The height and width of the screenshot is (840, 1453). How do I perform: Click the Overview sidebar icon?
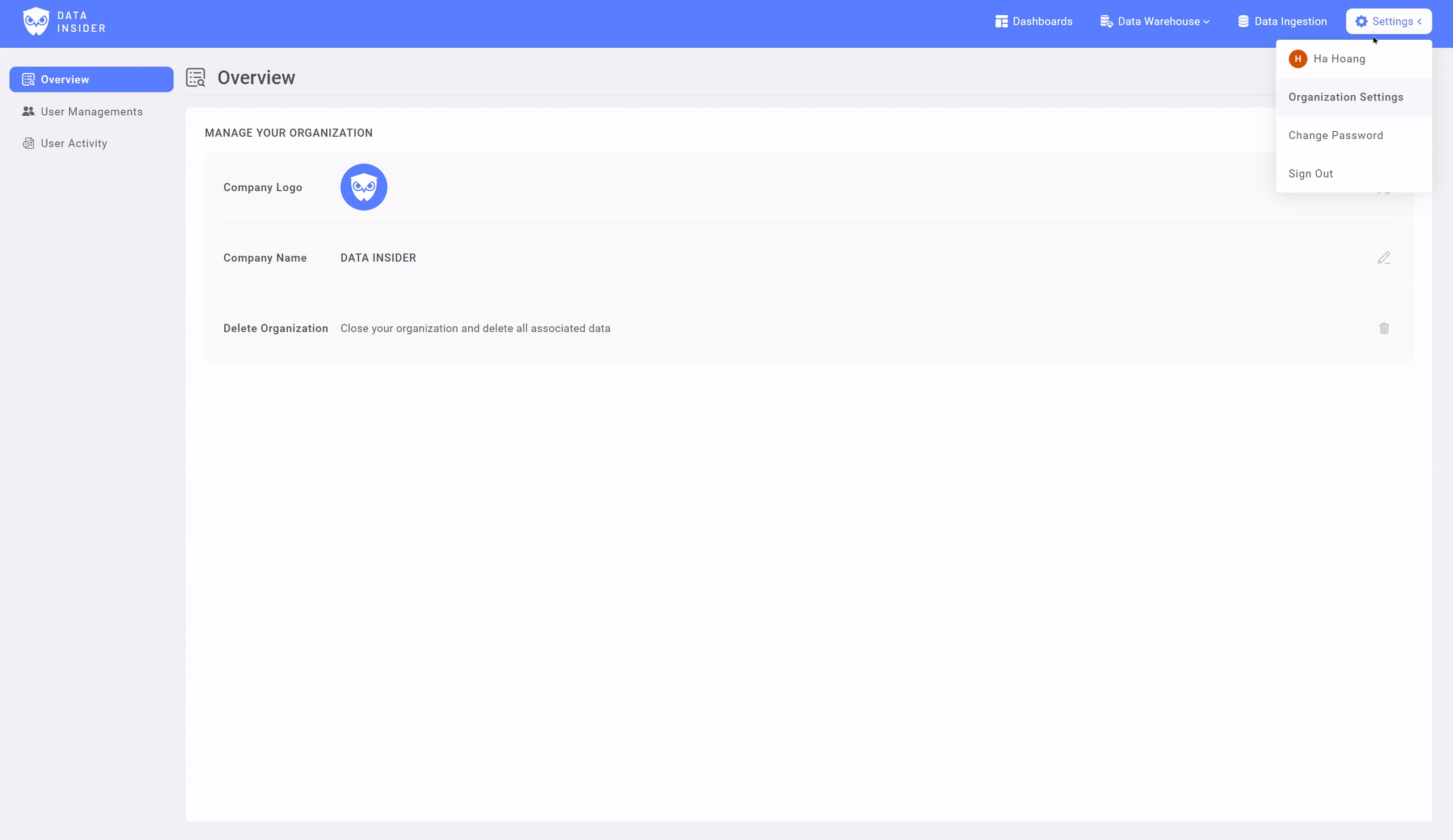click(28, 79)
